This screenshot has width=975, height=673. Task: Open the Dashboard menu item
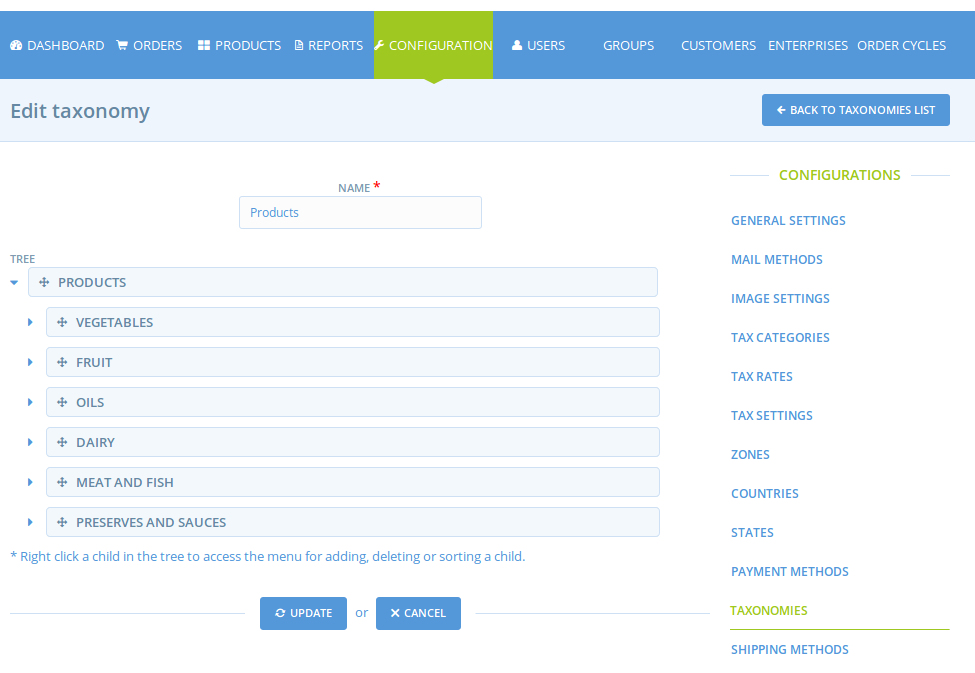tap(57, 45)
